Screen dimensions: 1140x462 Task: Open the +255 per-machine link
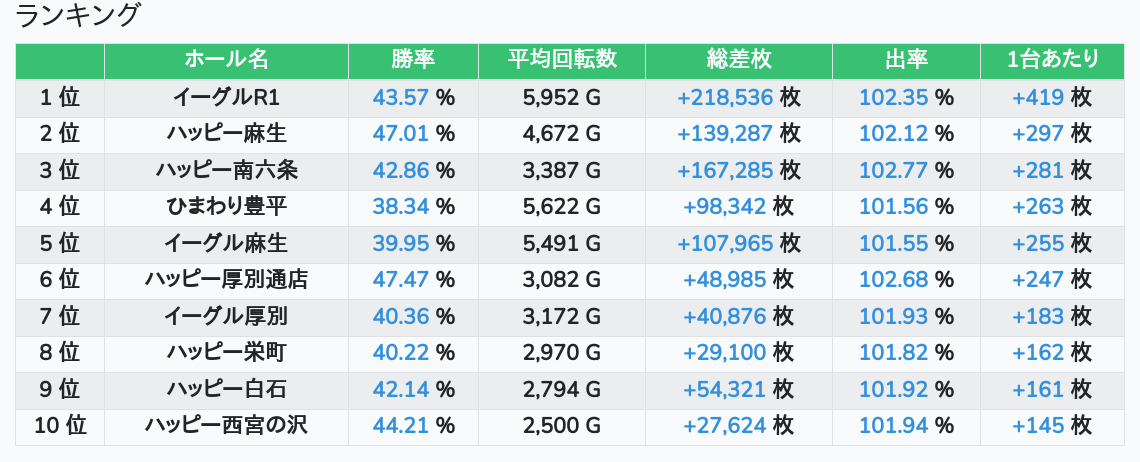click(x=1038, y=243)
